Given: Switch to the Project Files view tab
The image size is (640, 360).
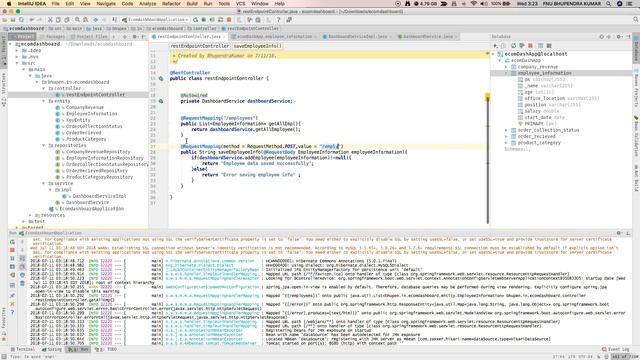Looking at the screenshot, I should [x=89, y=37].
